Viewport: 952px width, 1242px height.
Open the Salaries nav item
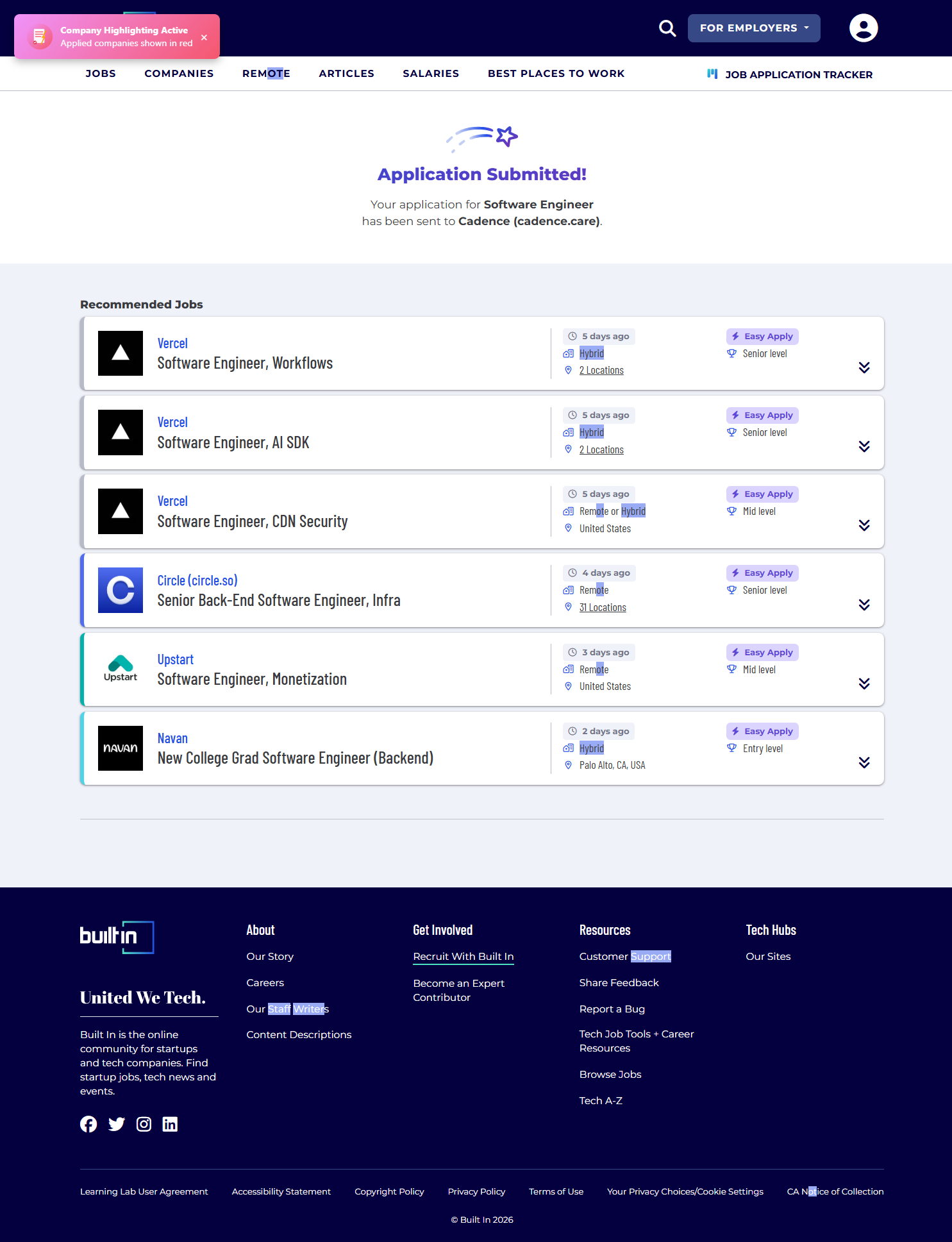pos(431,74)
